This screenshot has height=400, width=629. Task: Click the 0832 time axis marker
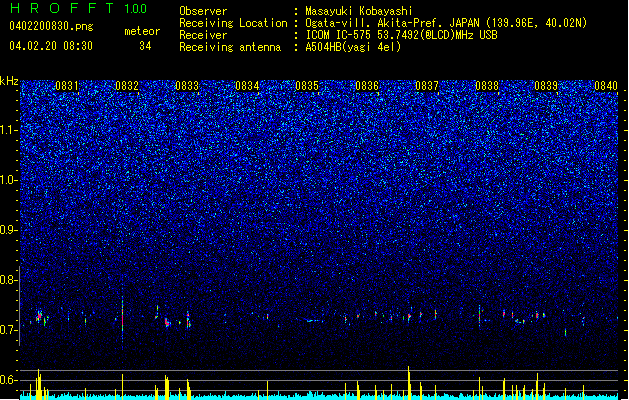[x=127, y=86]
